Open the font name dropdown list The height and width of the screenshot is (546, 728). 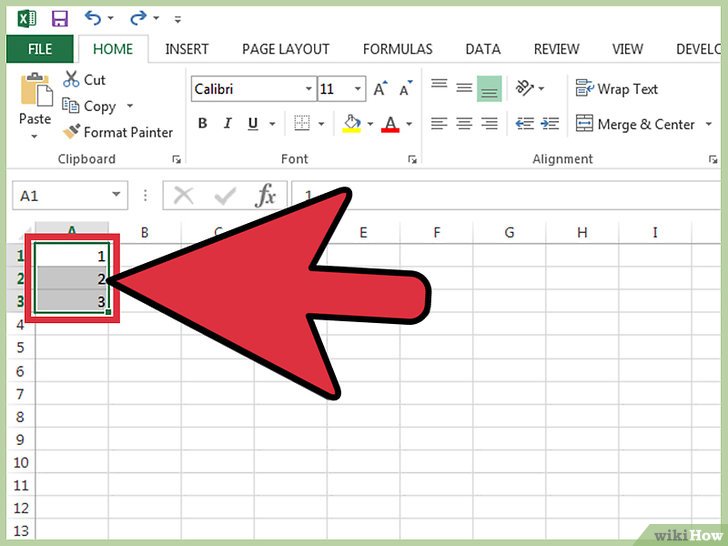[308, 89]
